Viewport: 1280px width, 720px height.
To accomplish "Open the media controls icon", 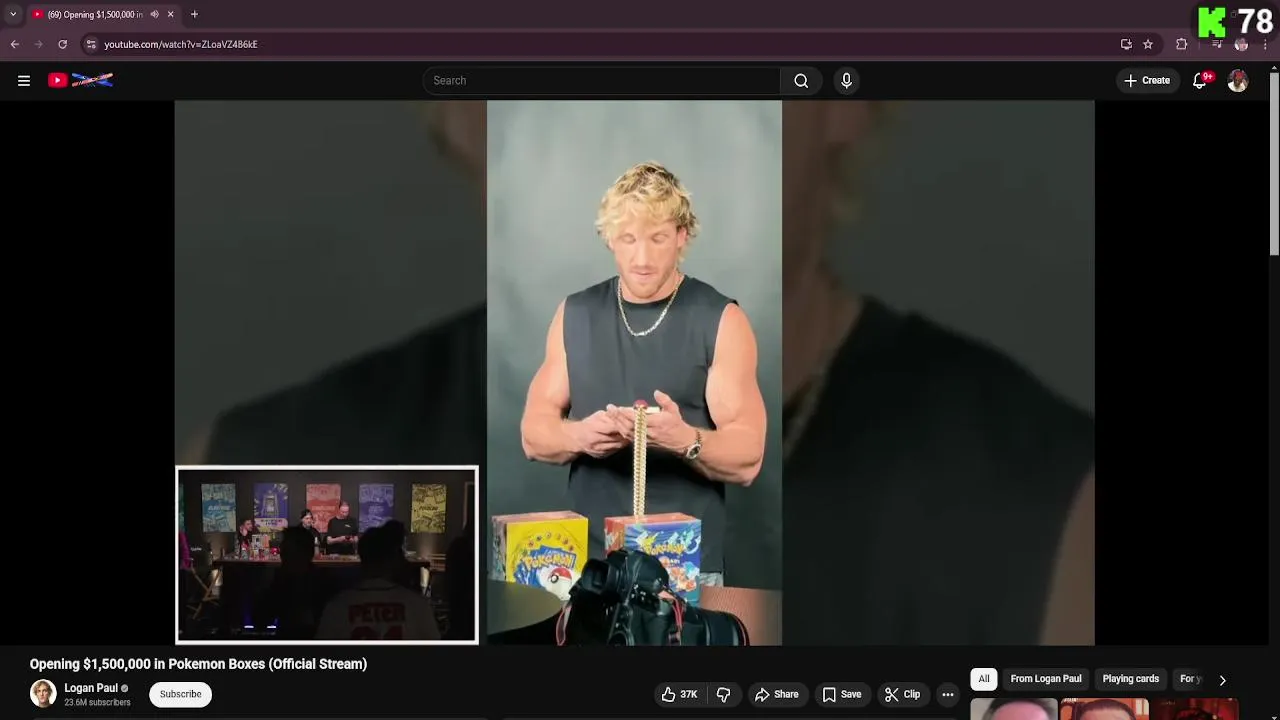I will pyautogui.click(x=1217, y=44).
